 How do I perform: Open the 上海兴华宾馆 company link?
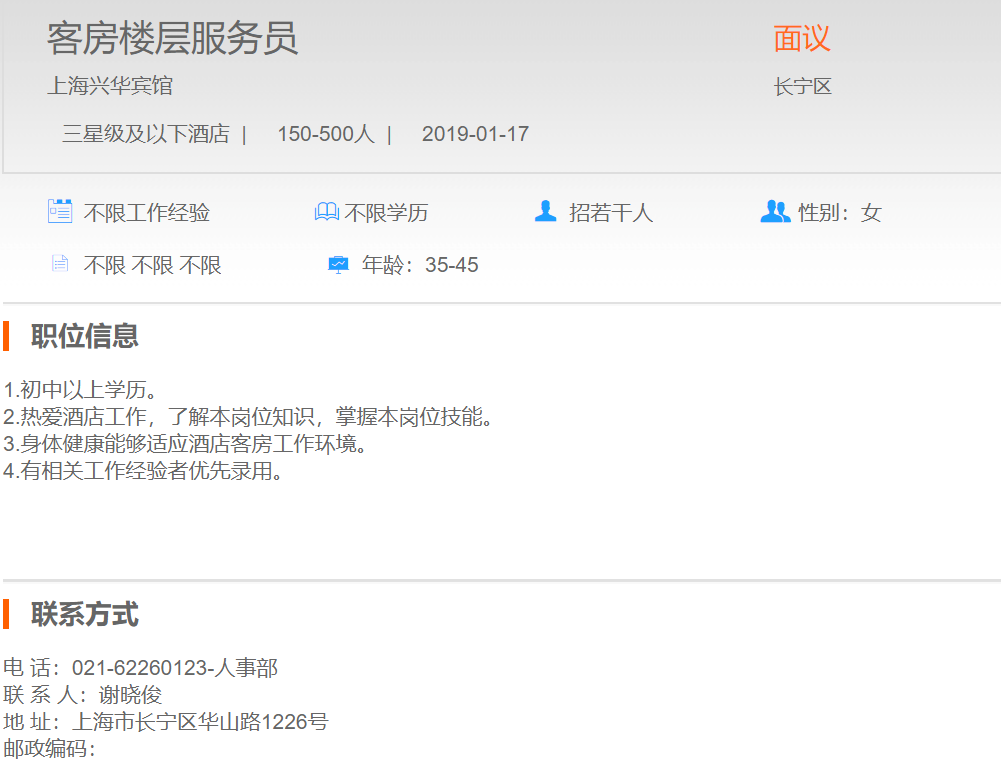[x=110, y=86]
